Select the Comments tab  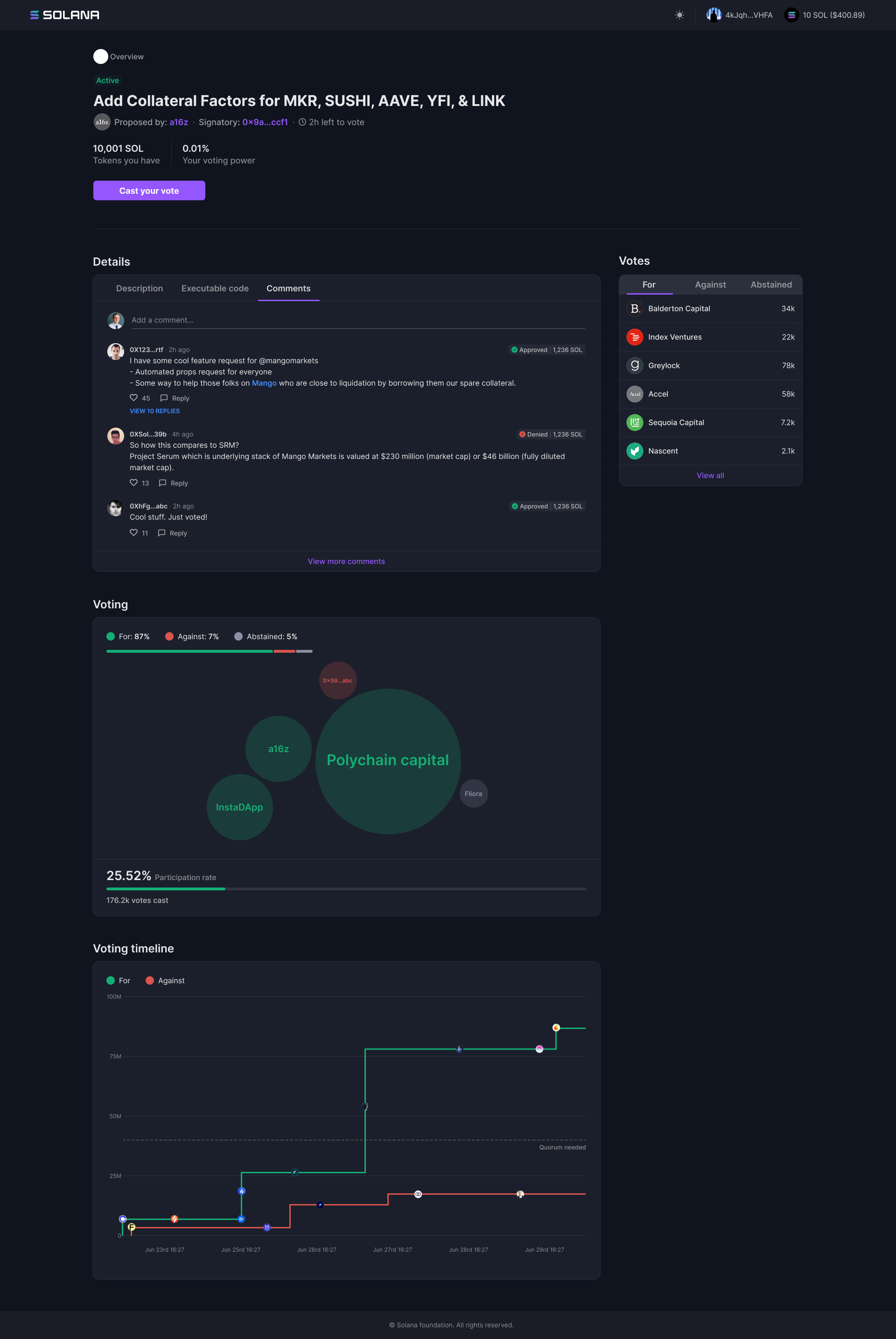(x=288, y=288)
